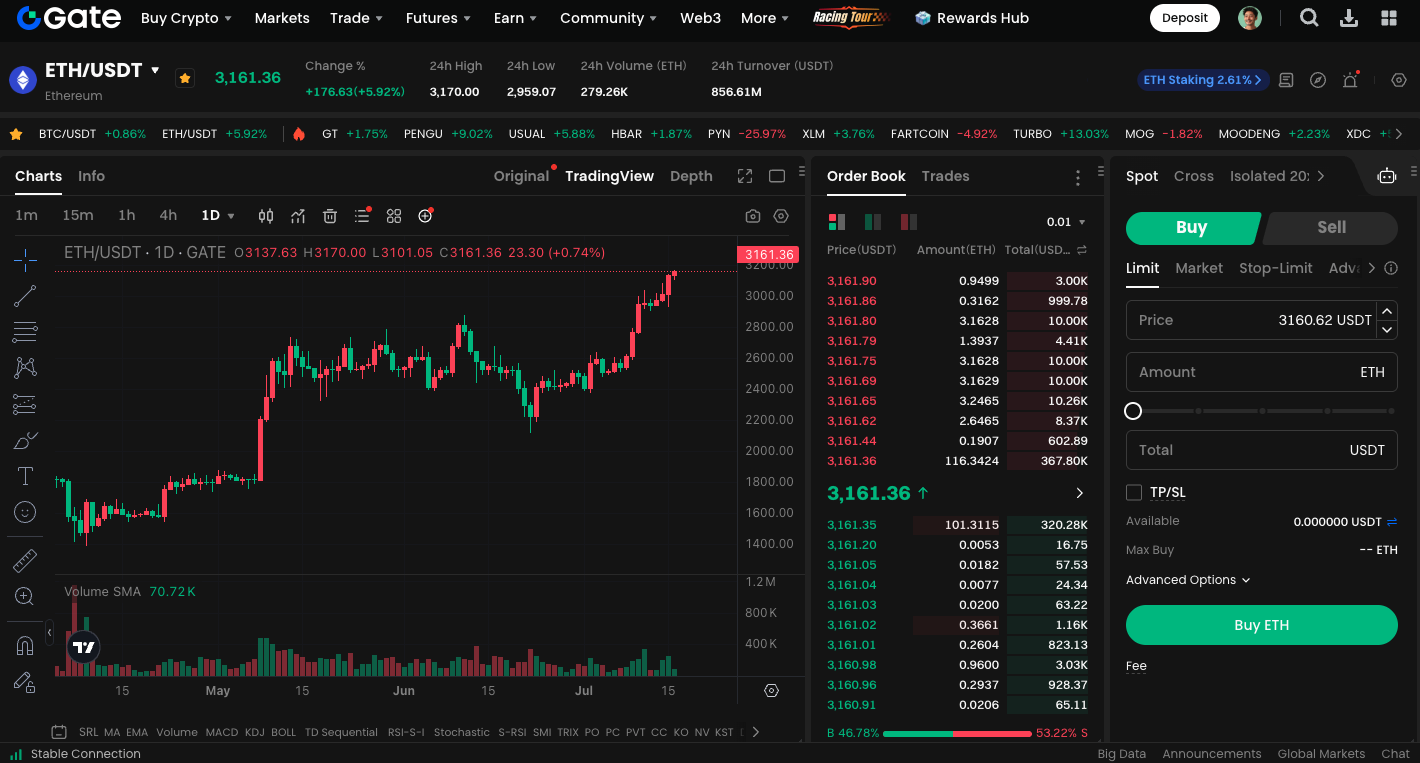Show both bids and asks view

(x=837, y=222)
